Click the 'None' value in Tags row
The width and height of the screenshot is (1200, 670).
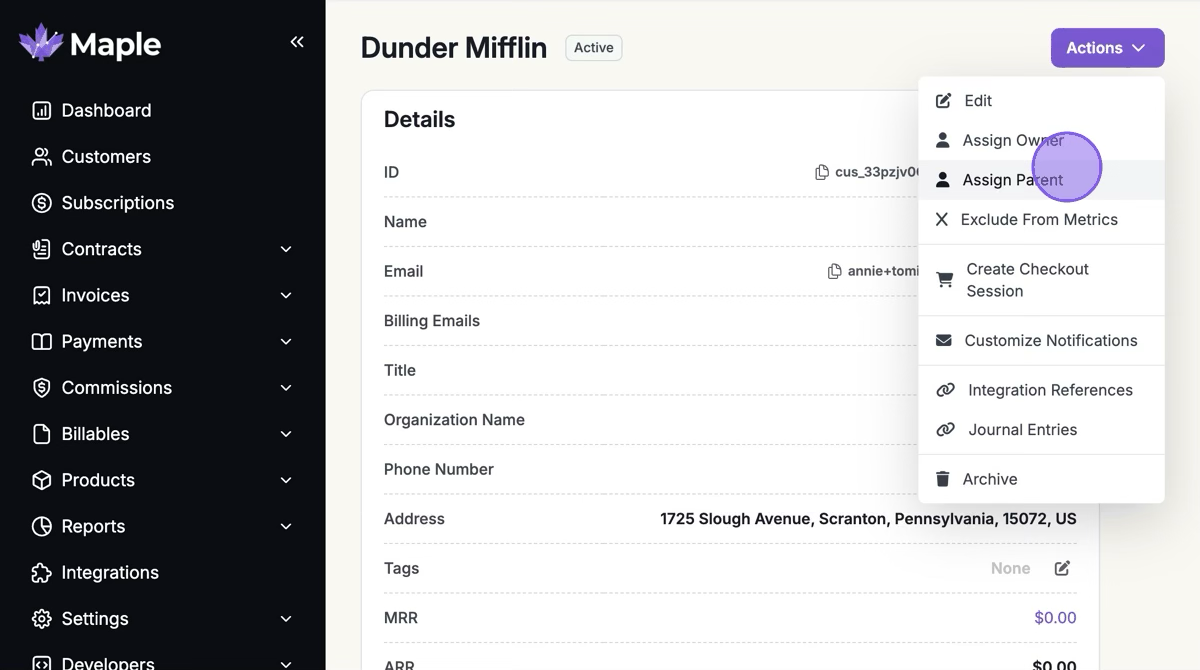pyautogui.click(x=1010, y=568)
